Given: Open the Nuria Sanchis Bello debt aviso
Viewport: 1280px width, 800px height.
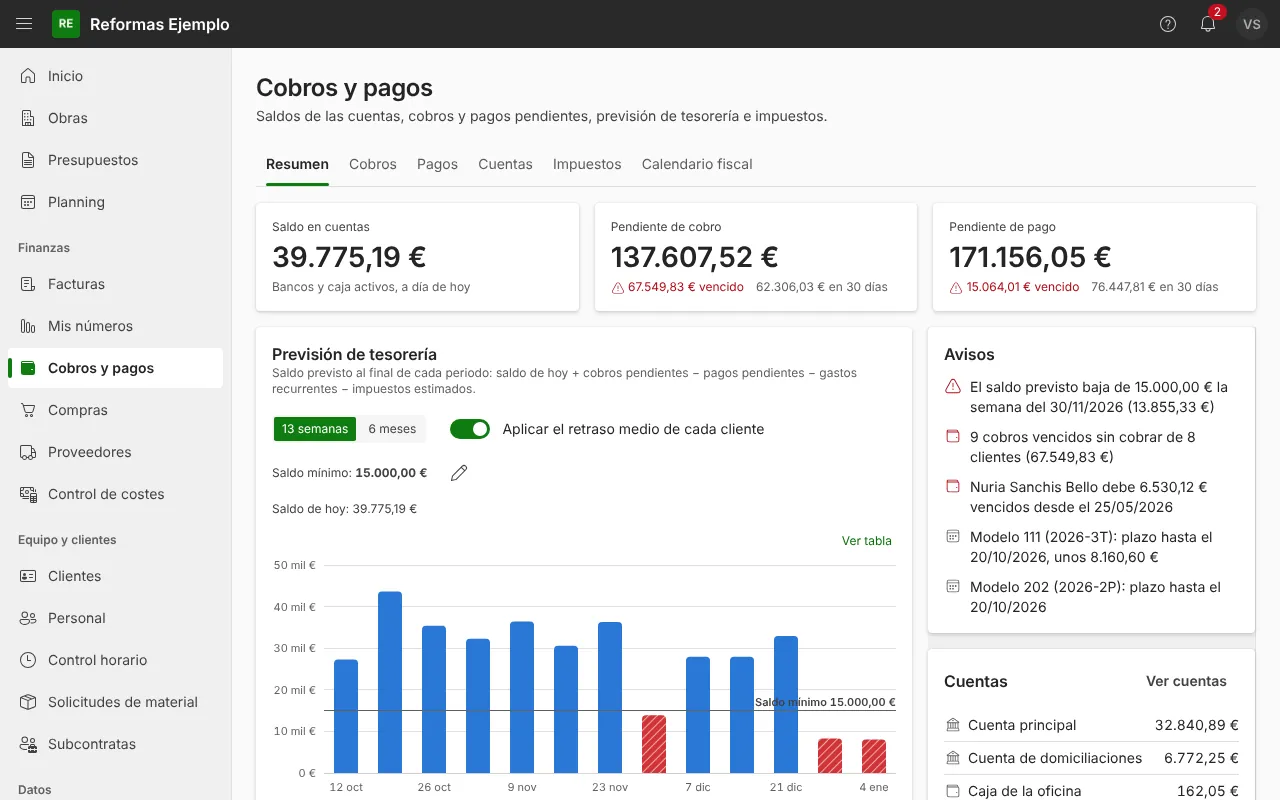Looking at the screenshot, I should [x=1091, y=497].
